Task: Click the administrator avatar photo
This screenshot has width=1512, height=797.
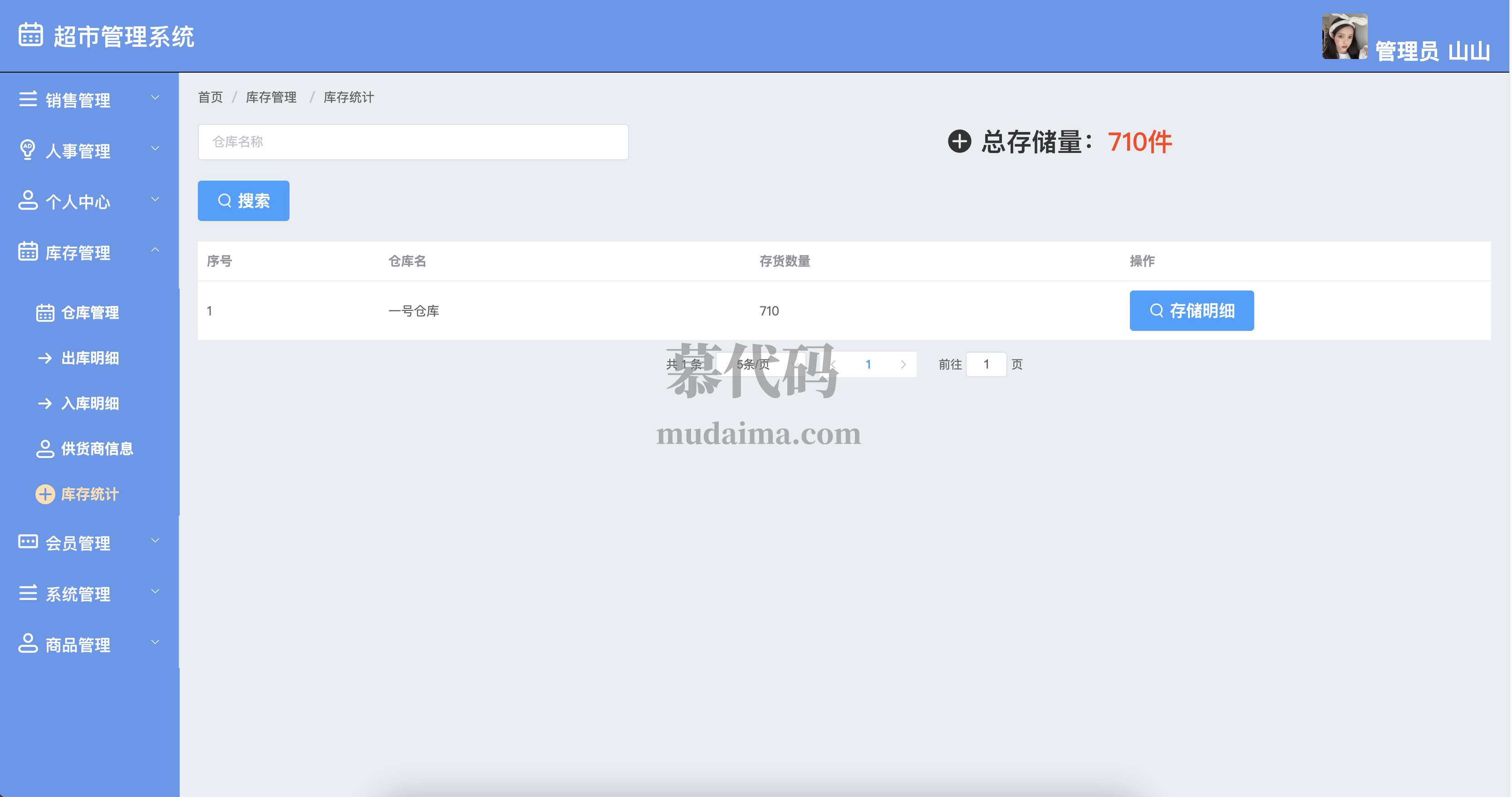Action: (1344, 36)
